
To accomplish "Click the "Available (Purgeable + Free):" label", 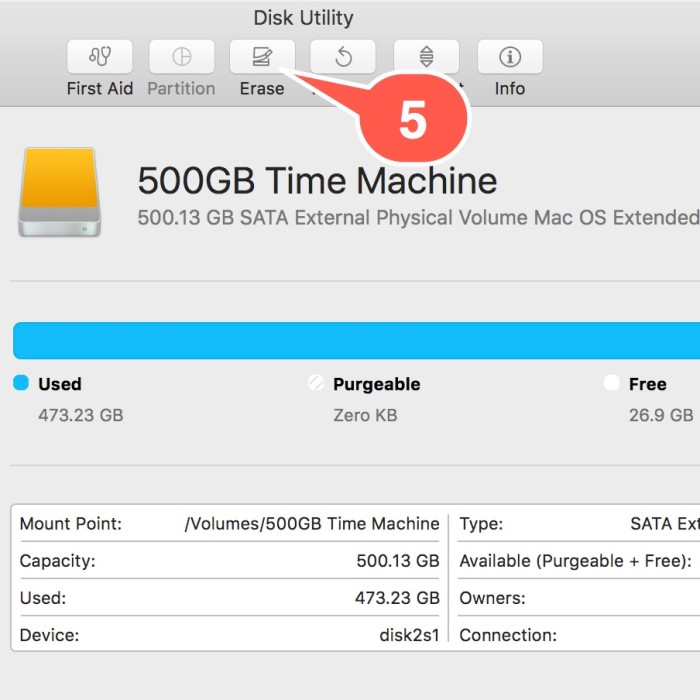I will pos(576,561).
